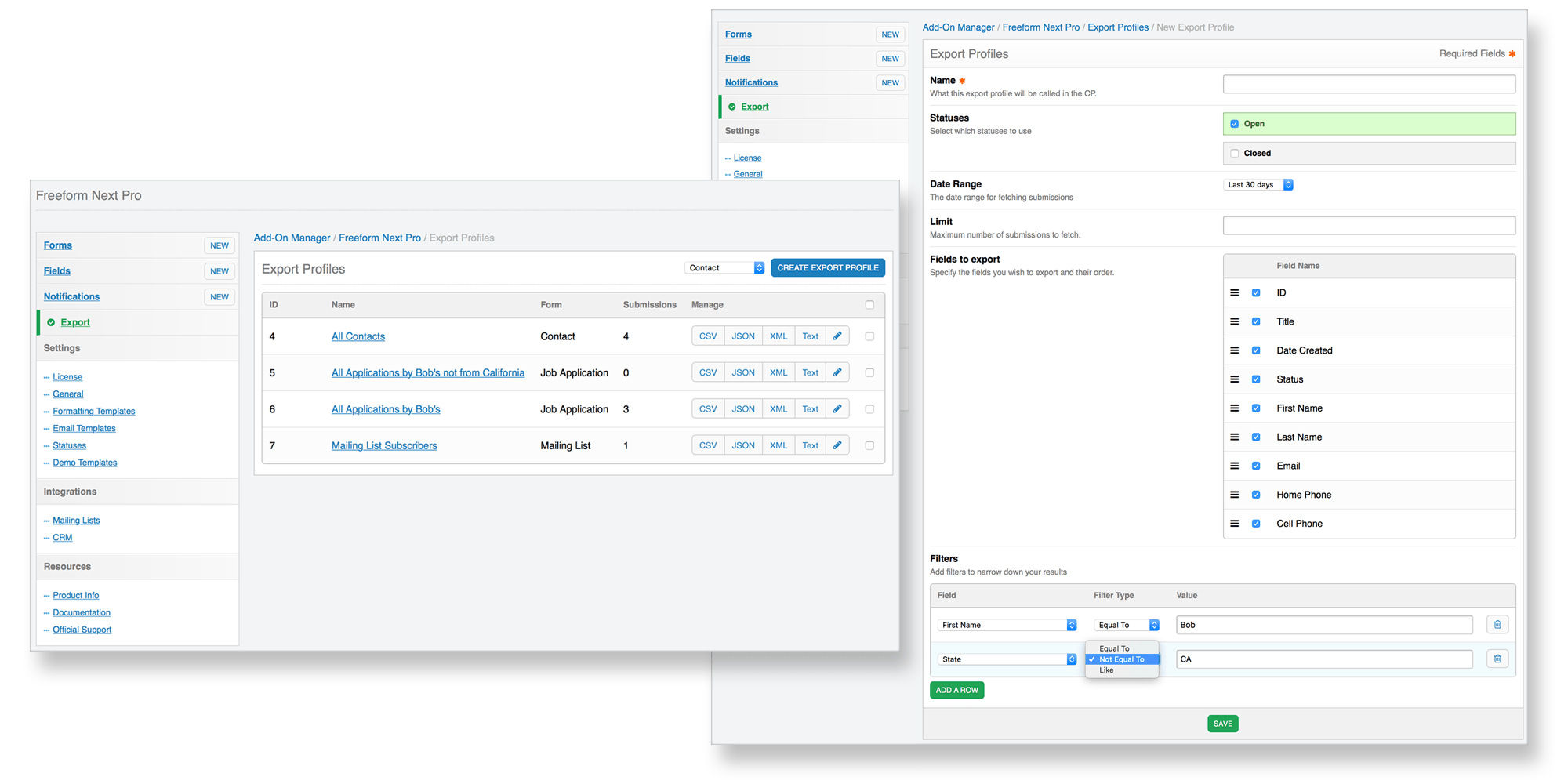Open the State filter field dropdown
Viewport: 1568px width, 784px height.
coord(1007,659)
